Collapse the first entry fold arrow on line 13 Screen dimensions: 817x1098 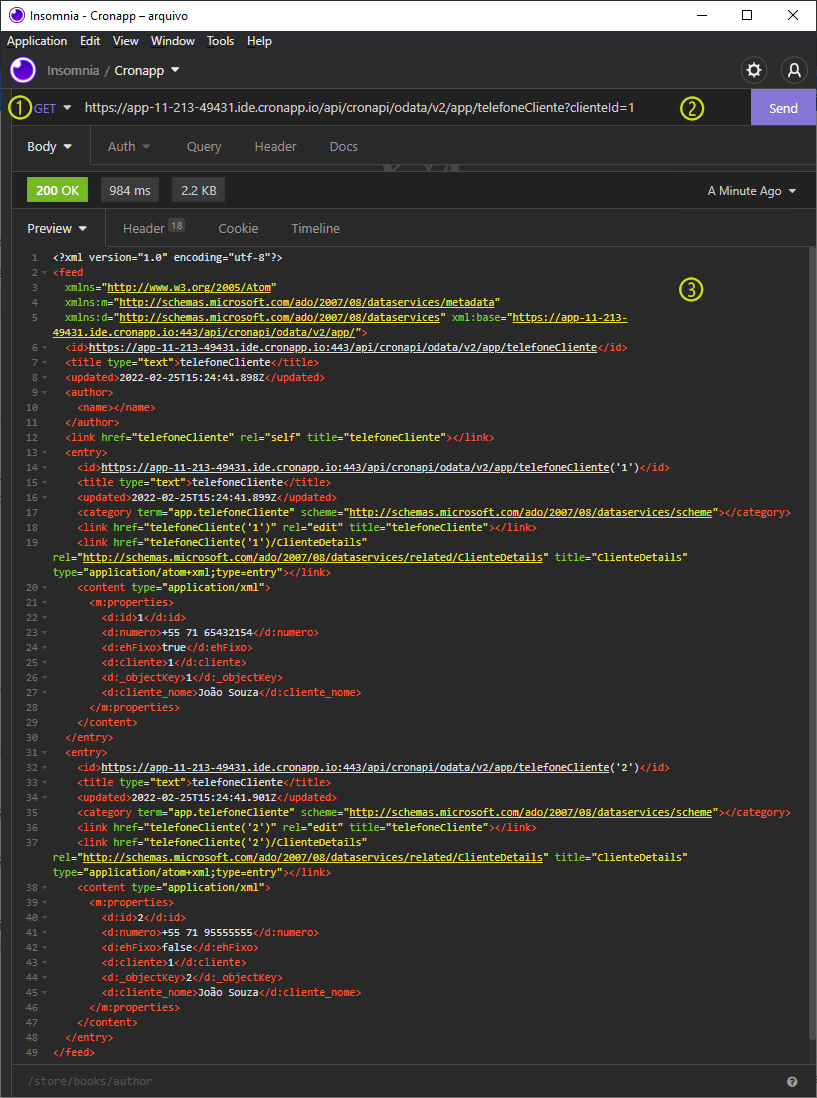pyautogui.click(x=45, y=452)
